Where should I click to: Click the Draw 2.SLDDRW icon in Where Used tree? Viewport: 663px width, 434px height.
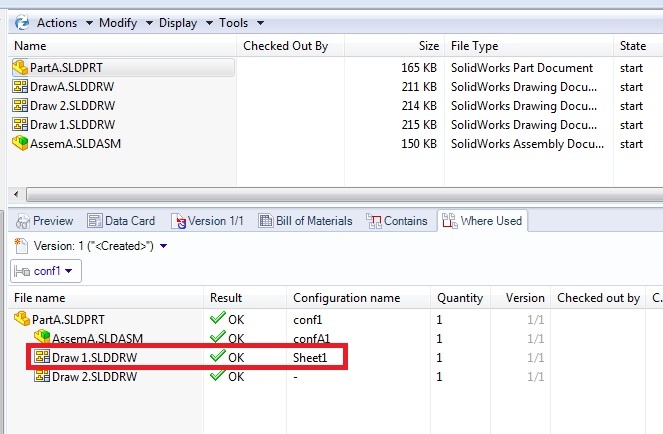pyautogui.click(x=42, y=375)
